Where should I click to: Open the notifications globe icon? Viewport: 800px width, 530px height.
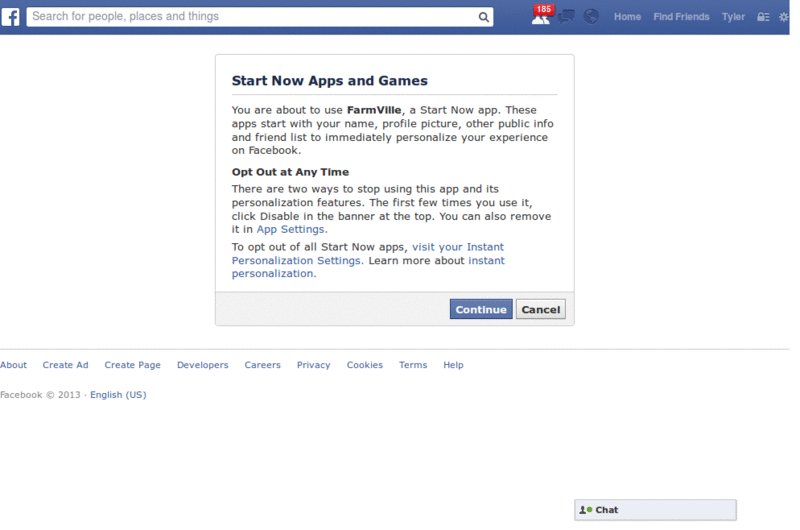click(x=591, y=17)
